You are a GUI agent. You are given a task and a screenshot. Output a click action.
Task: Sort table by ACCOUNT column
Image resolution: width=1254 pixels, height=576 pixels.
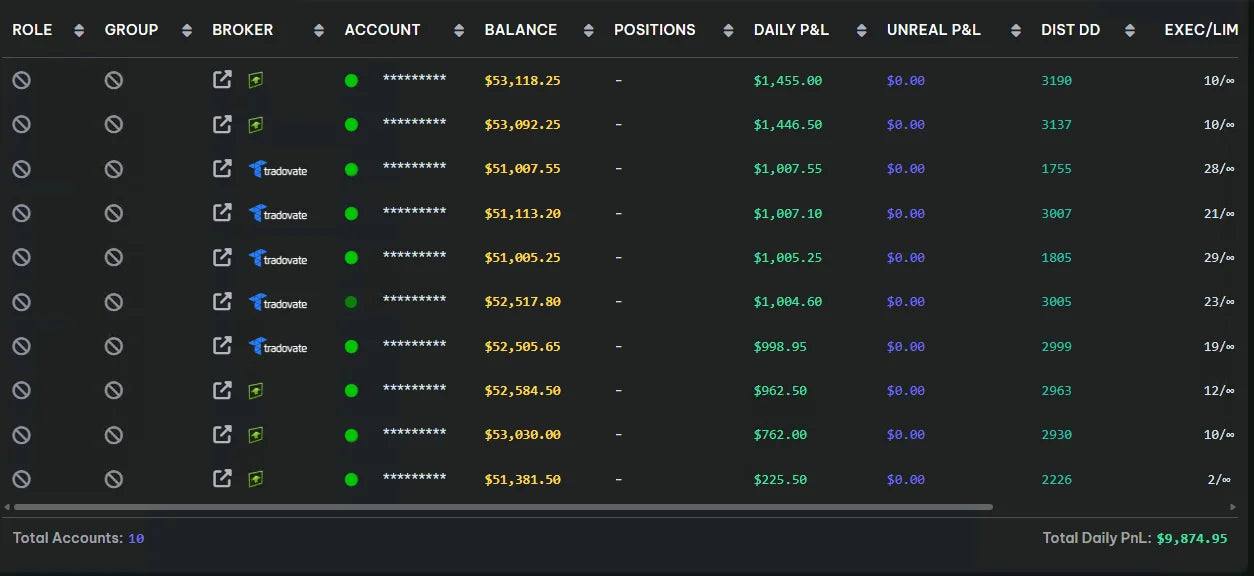click(459, 31)
